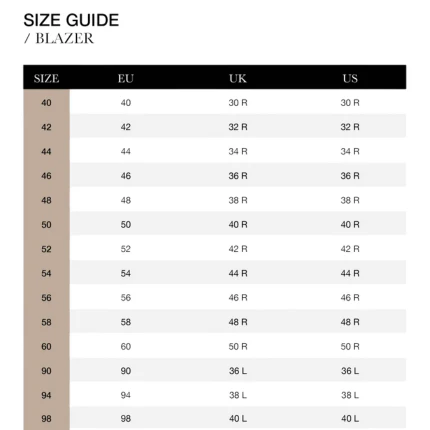The width and height of the screenshot is (430, 430).
Task: Select the US column header
Action: click(350, 78)
